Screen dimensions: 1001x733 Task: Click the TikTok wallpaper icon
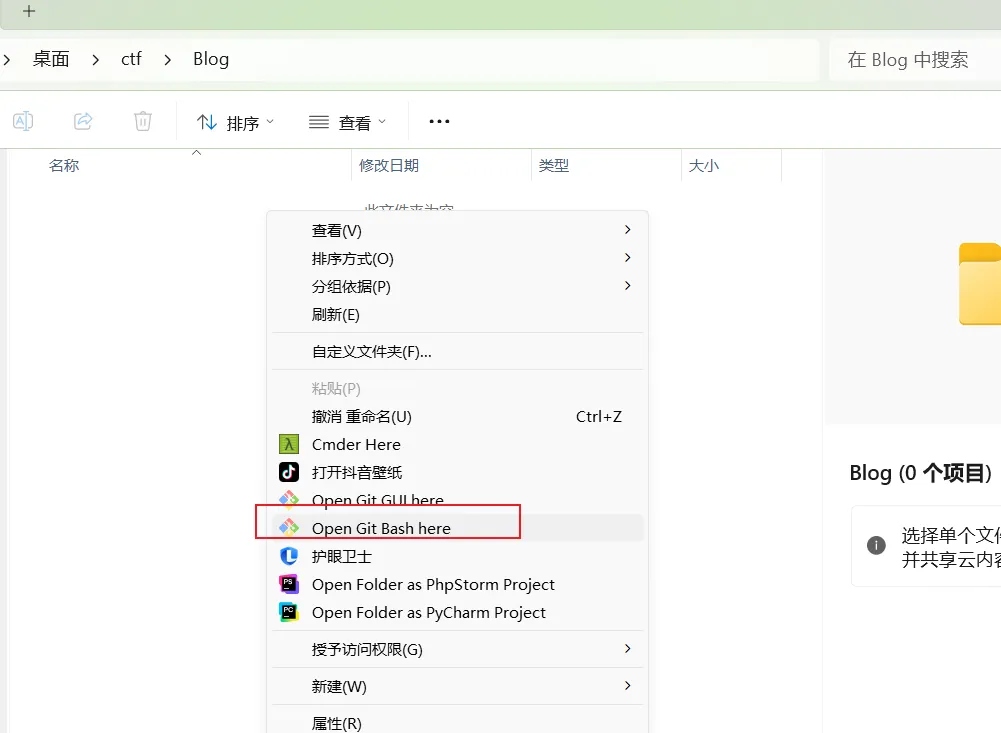[x=289, y=472]
